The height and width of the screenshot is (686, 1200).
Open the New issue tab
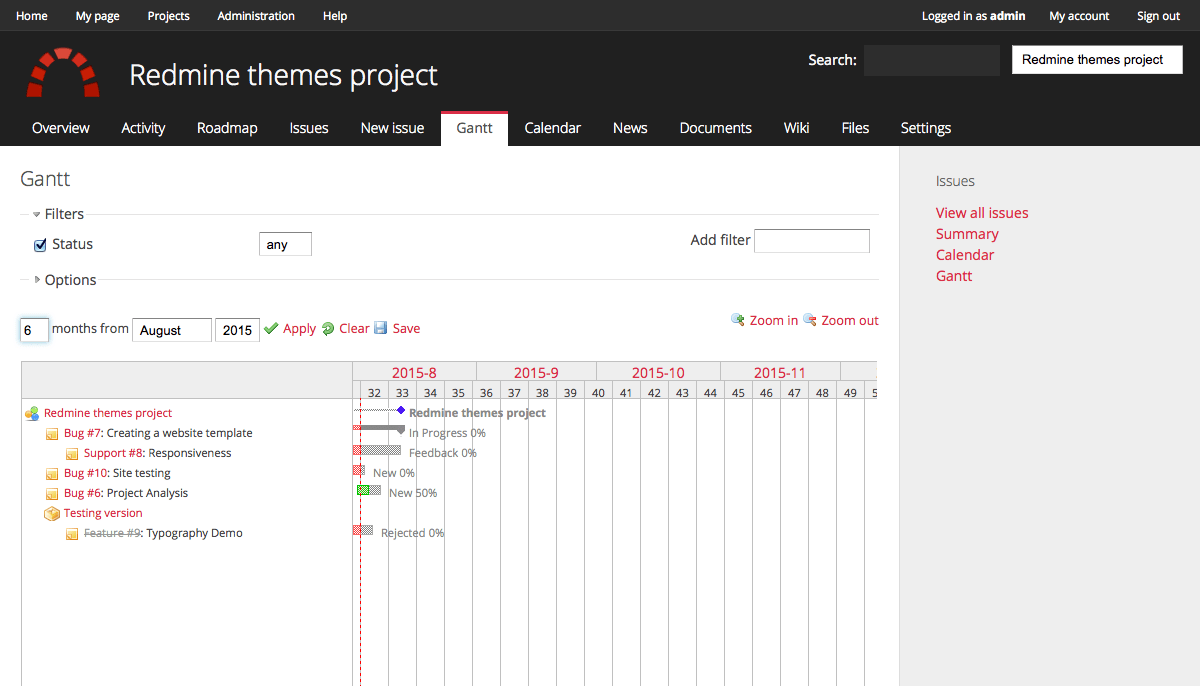click(x=392, y=128)
